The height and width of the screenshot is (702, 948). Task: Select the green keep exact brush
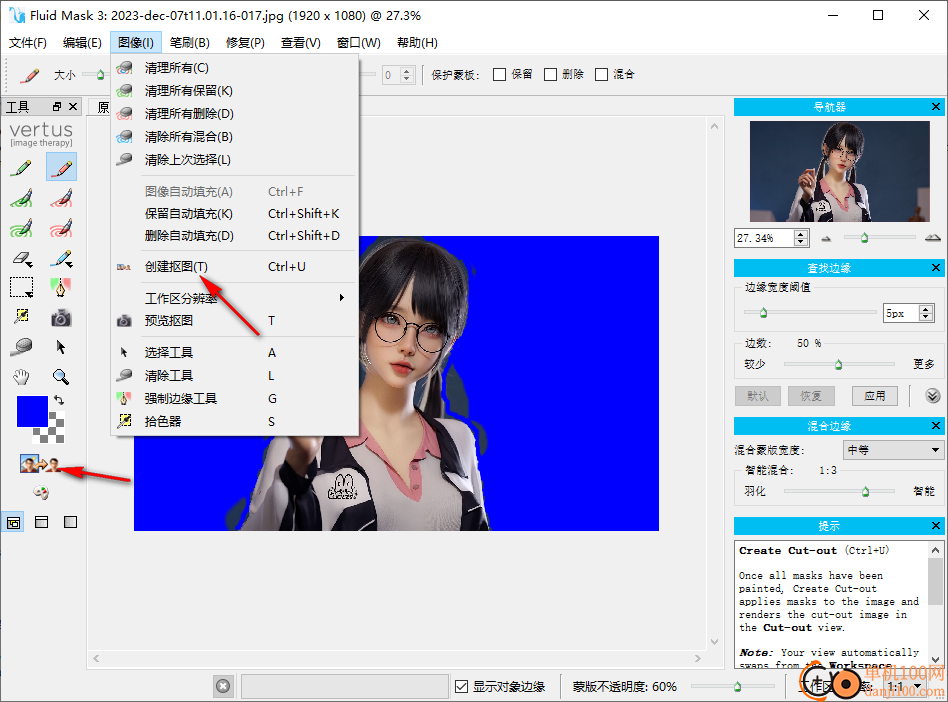pyautogui.click(x=22, y=167)
